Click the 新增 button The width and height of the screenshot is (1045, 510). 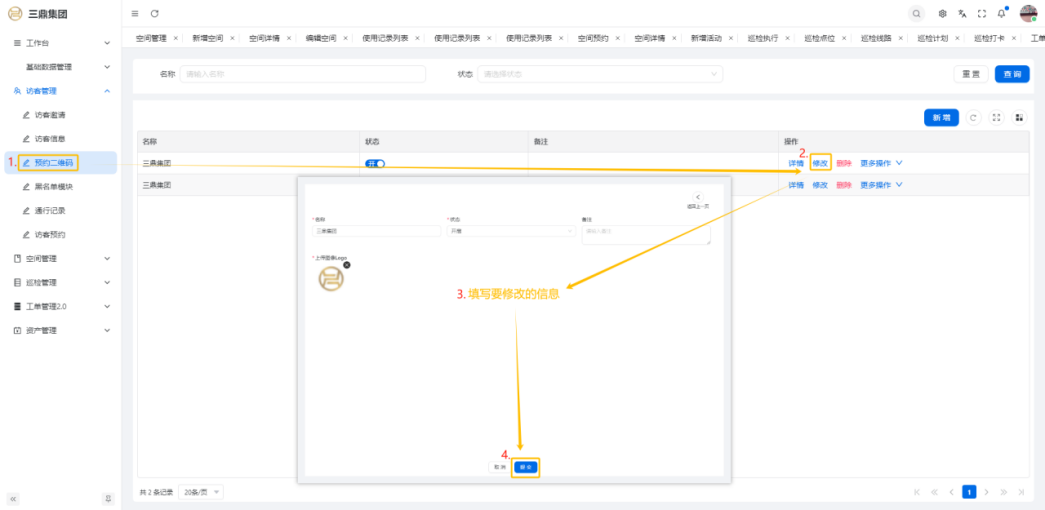coord(941,117)
